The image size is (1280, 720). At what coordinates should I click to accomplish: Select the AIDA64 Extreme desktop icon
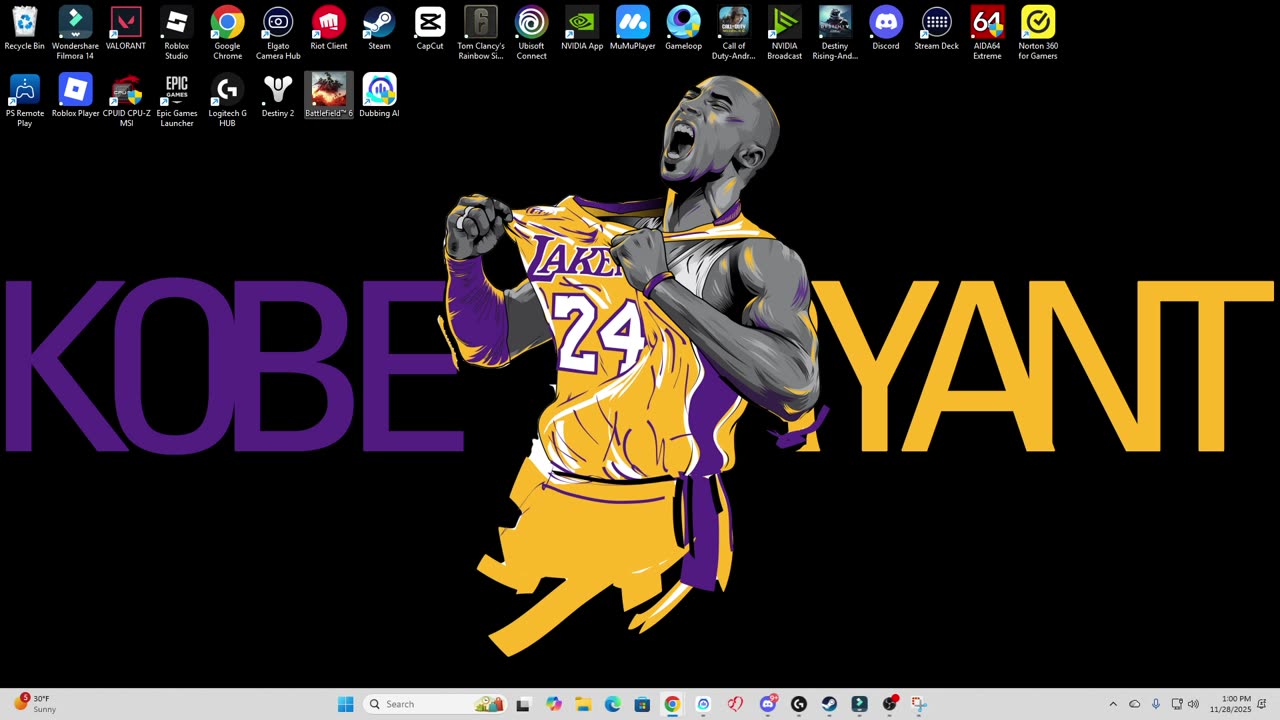pos(987,33)
